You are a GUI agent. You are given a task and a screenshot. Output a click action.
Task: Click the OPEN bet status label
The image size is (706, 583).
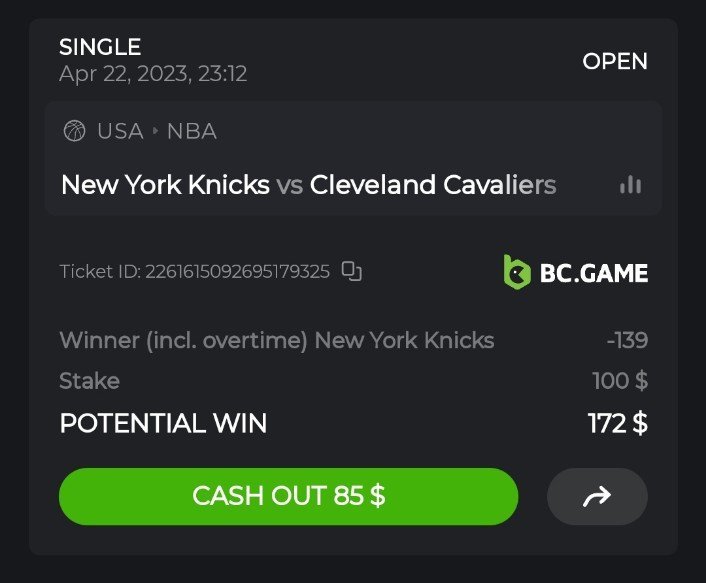[615, 61]
